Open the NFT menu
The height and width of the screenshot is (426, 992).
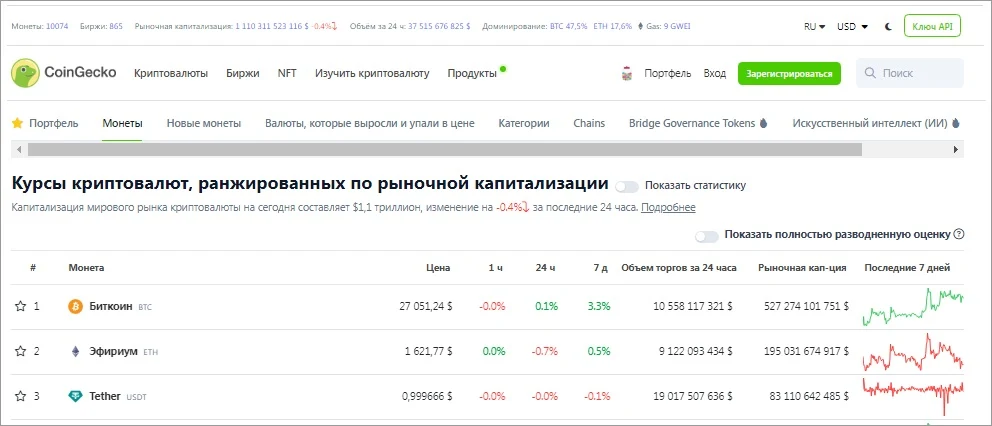pos(287,73)
